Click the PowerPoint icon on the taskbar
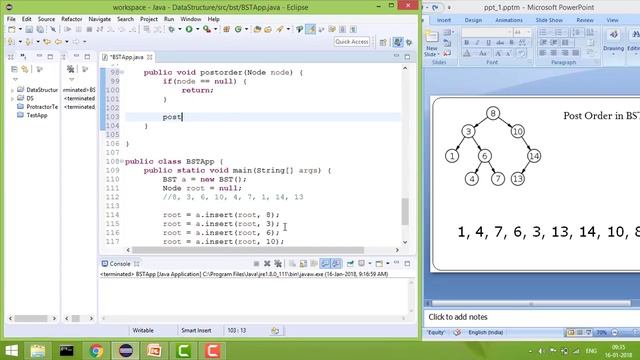 [154, 351]
